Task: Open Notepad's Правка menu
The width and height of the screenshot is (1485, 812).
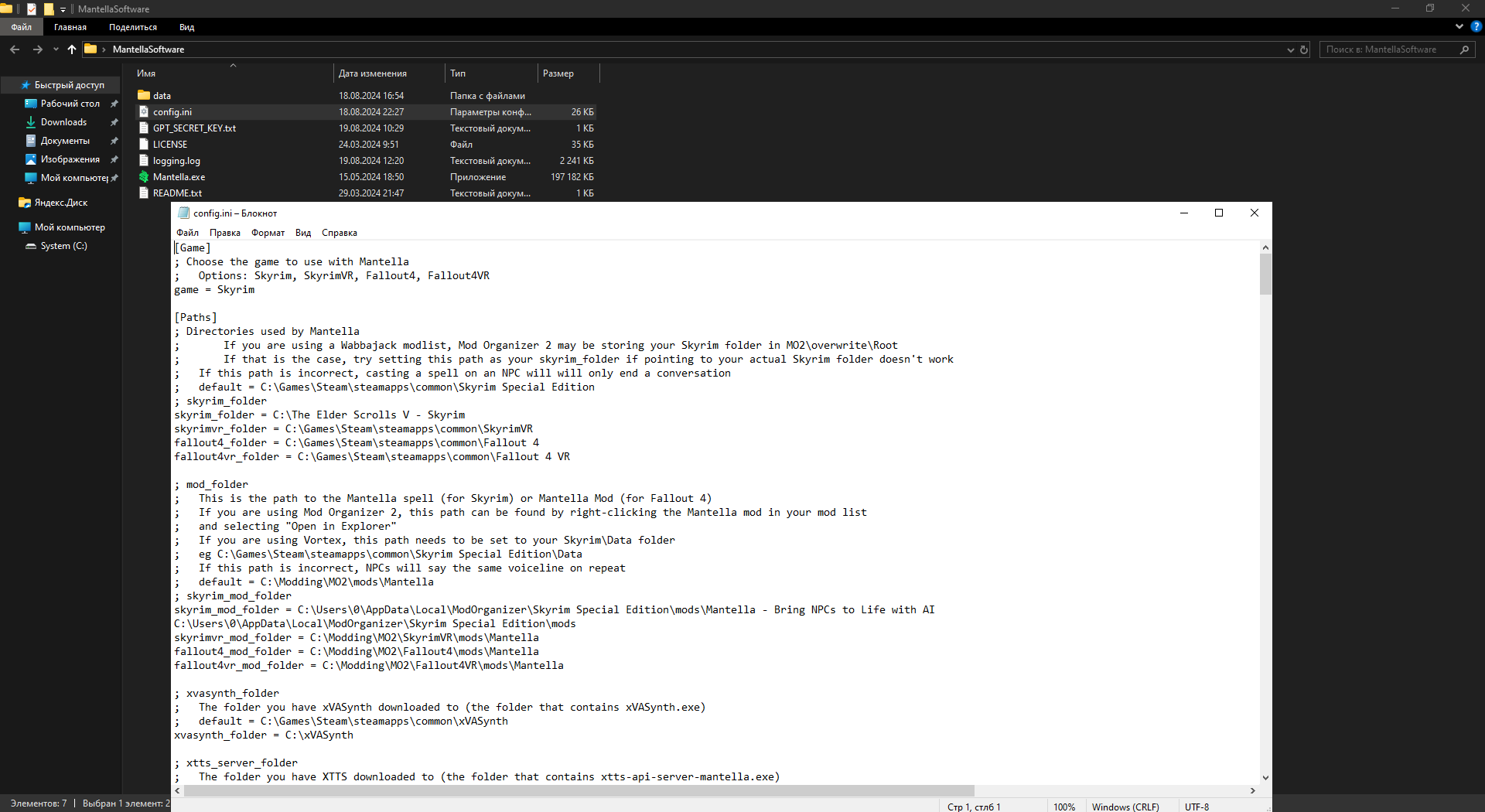Action: pos(225,233)
